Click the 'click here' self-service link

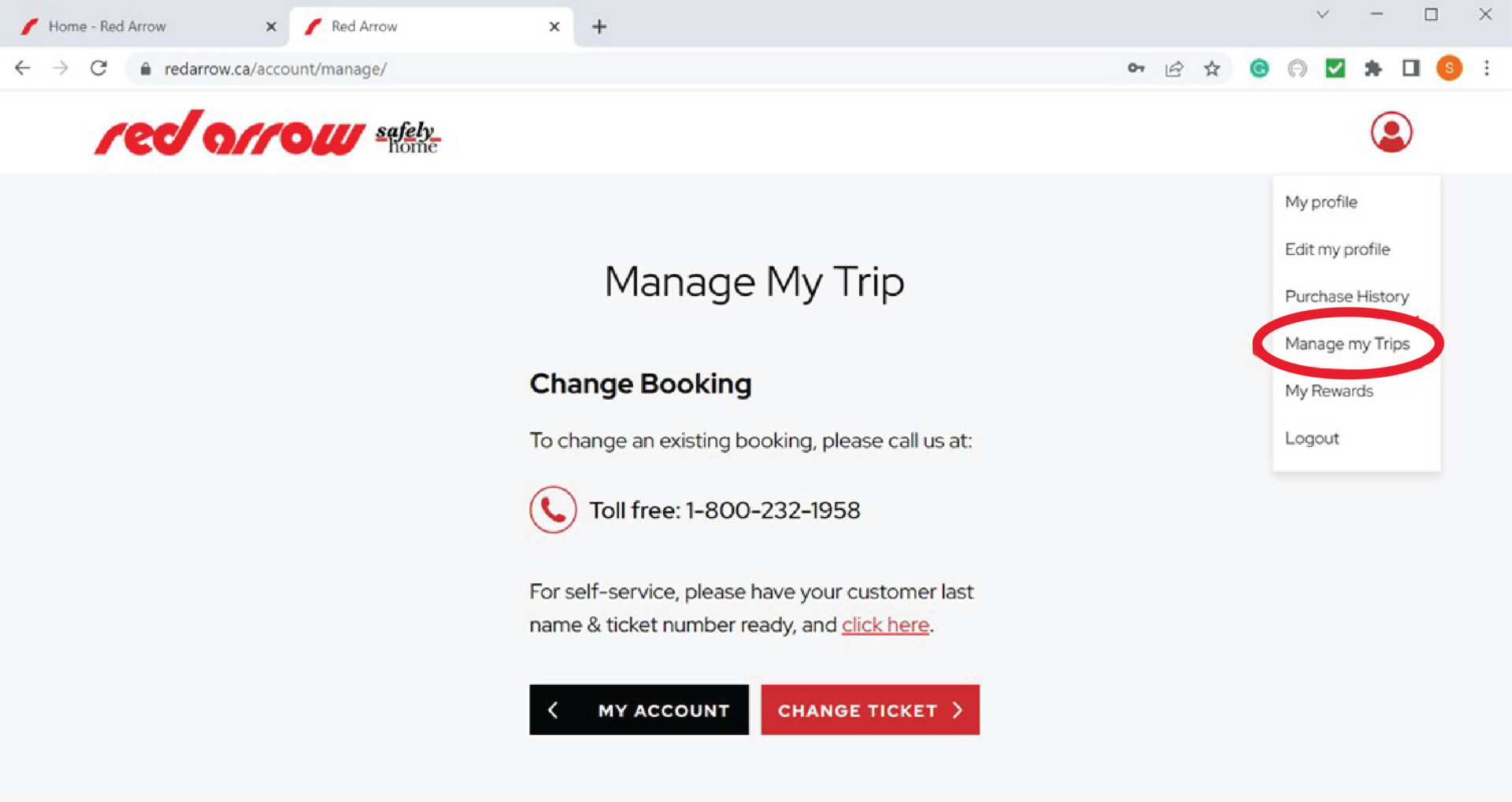coord(884,624)
